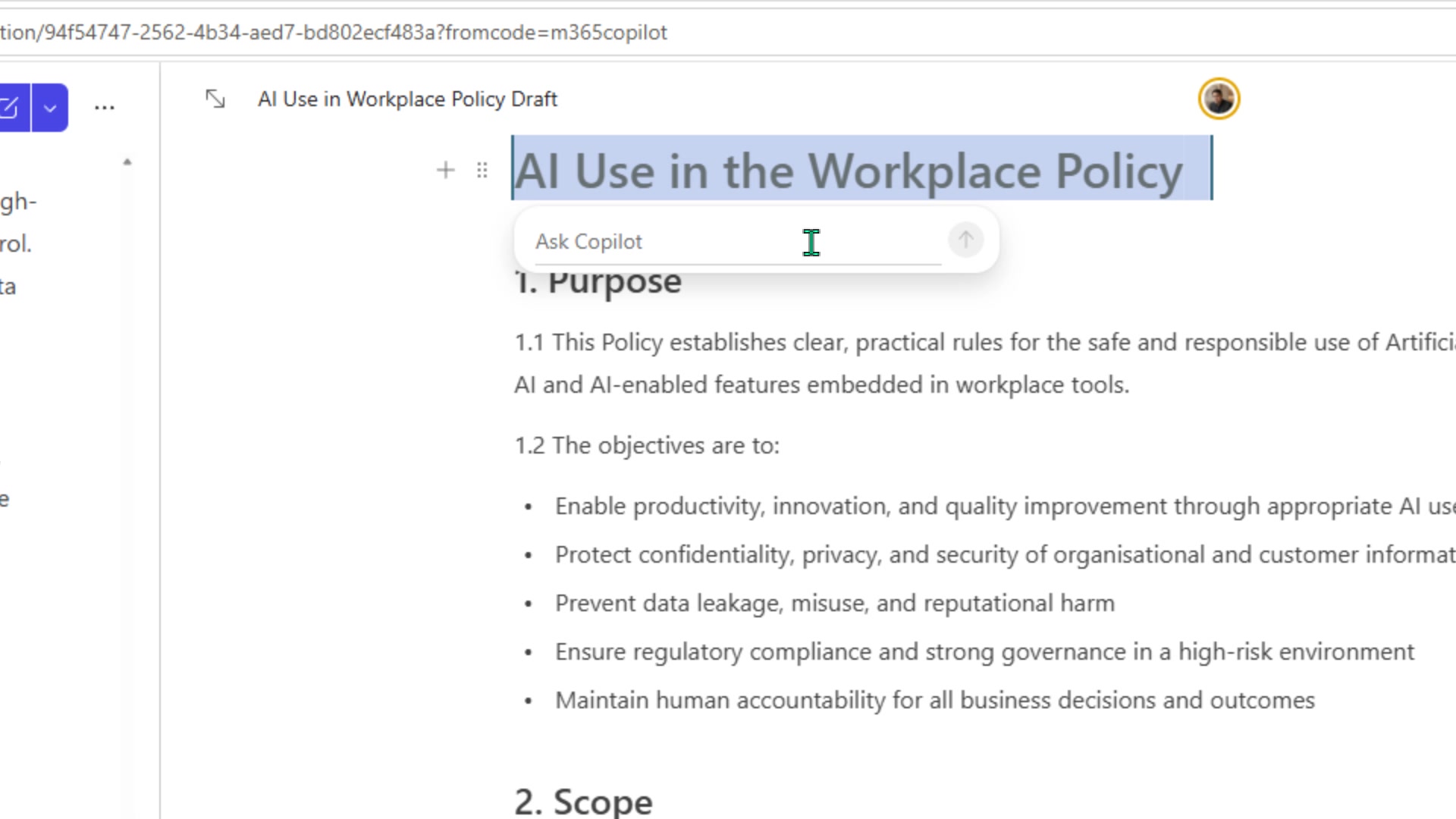The width and height of the screenshot is (1456, 819).
Task: Click bullet 'Maintain human accountability'
Action: 935,700
